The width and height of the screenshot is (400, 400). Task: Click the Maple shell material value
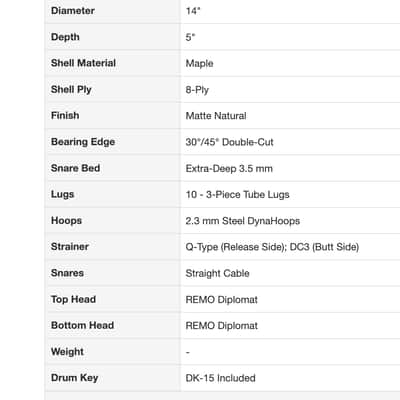tap(199, 63)
